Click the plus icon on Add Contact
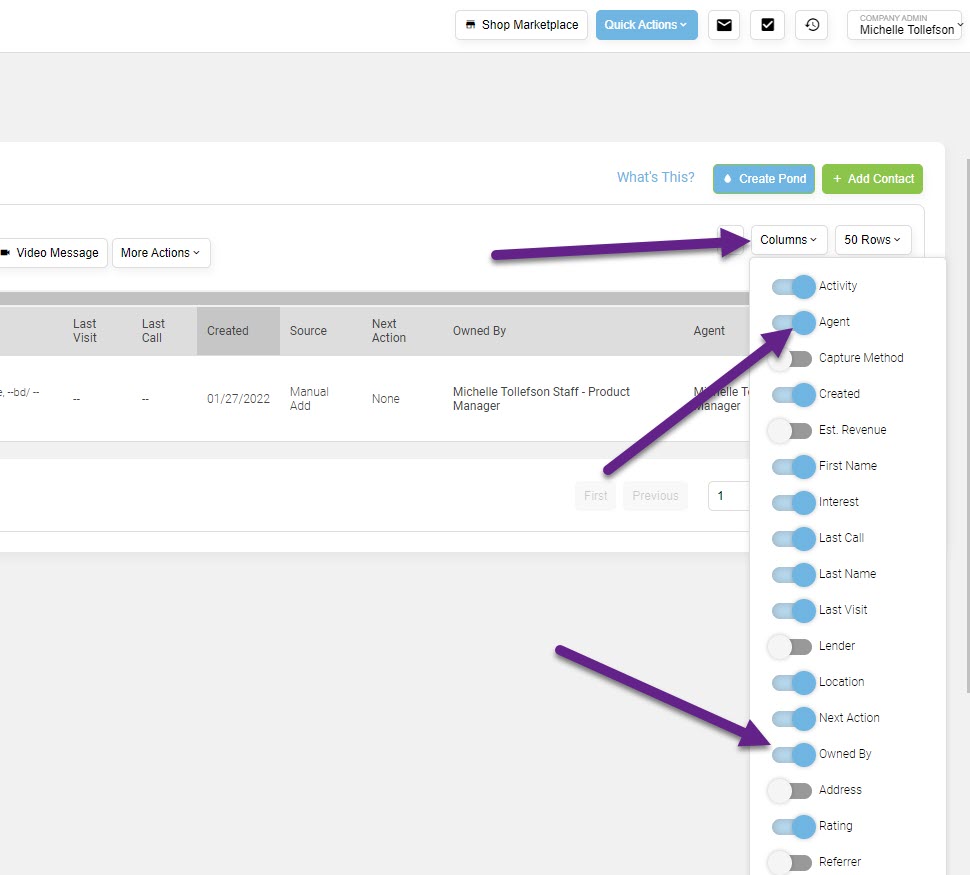Viewport: 970px width, 875px height. click(836, 179)
